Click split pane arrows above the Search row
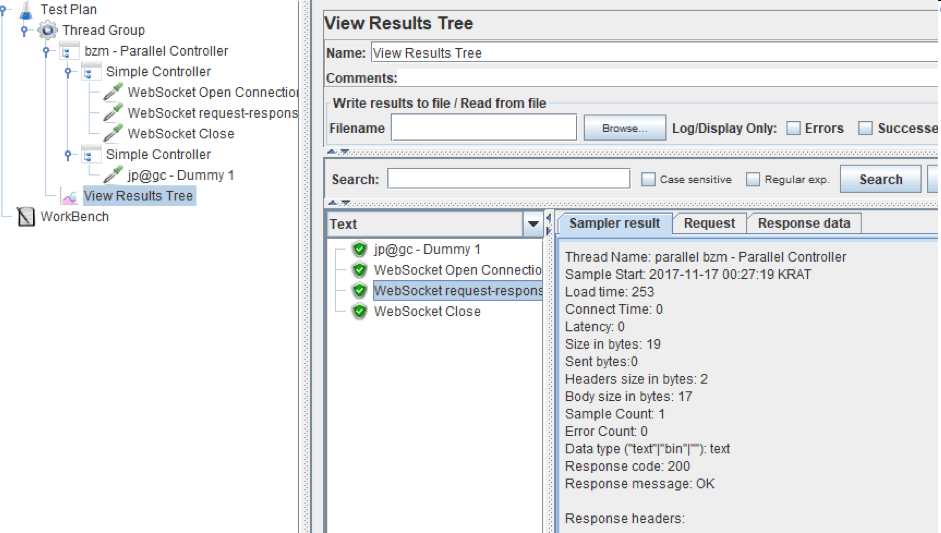941x533 pixels. [x=337, y=151]
